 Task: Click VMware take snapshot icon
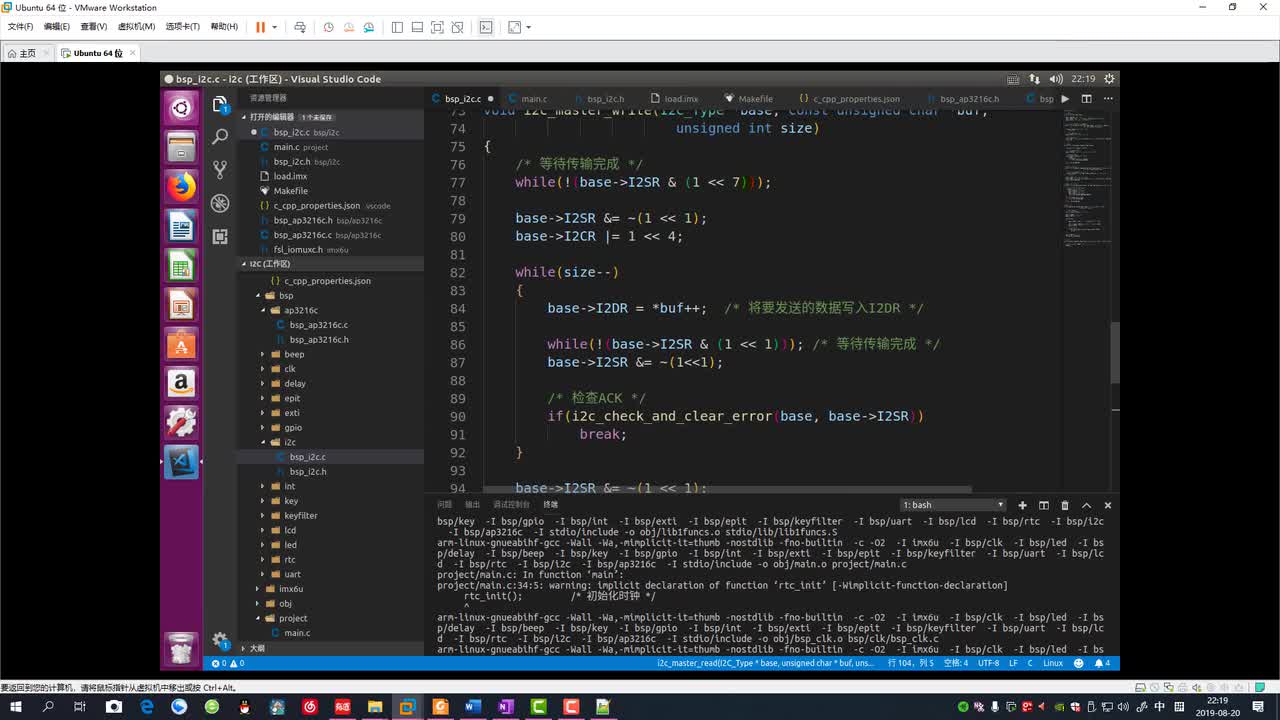(328, 27)
